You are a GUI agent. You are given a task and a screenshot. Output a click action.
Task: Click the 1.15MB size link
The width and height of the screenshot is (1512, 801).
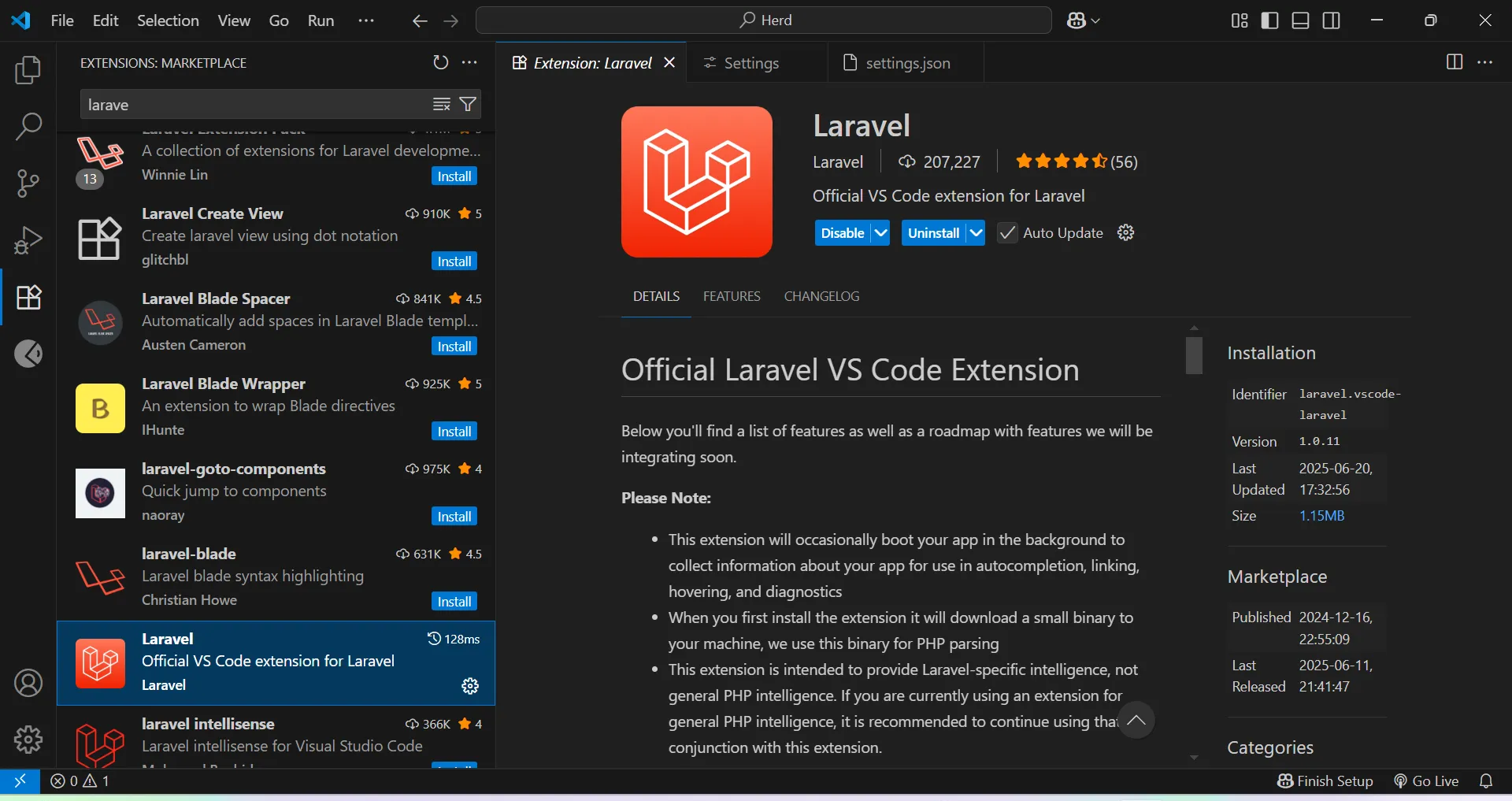click(x=1321, y=516)
